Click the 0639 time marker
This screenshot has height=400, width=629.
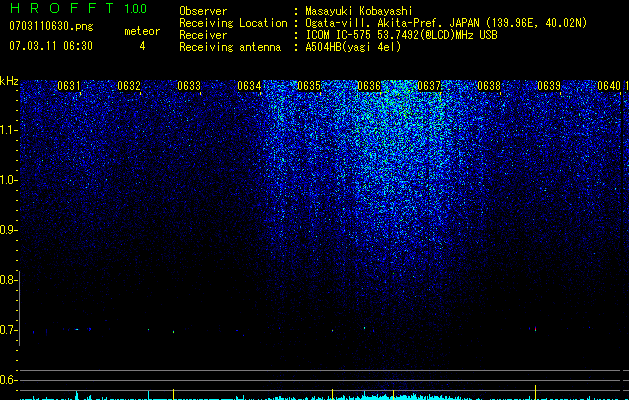pyautogui.click(x=549, y=86)
